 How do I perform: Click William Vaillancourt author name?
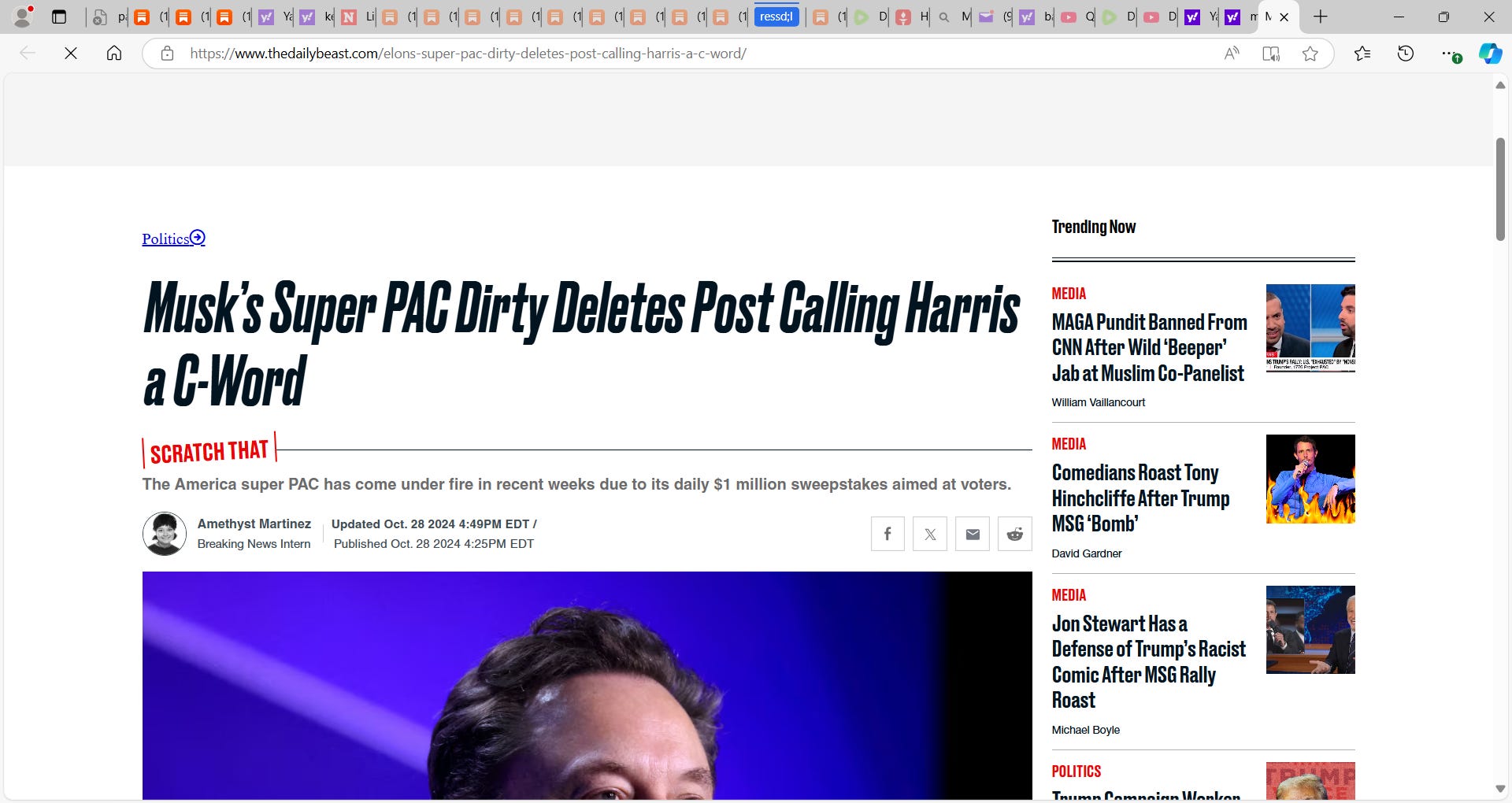(1099, 402)
